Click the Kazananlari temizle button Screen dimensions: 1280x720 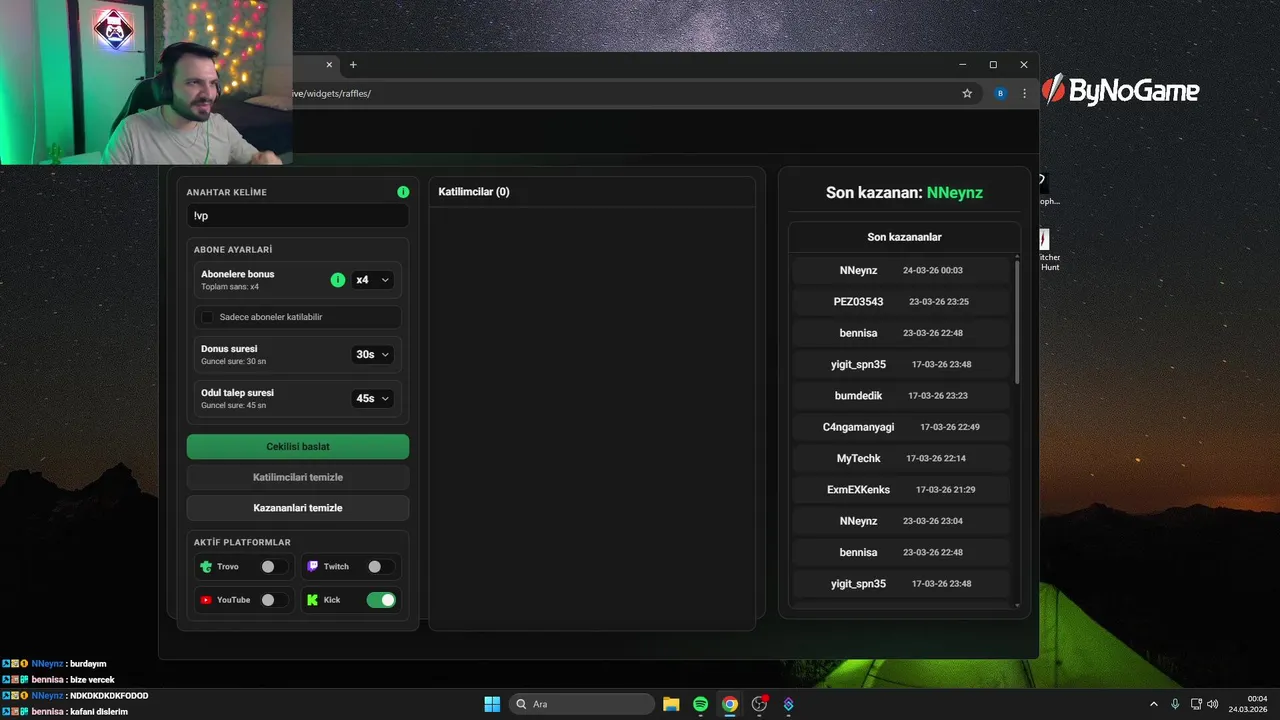[298, 508]
